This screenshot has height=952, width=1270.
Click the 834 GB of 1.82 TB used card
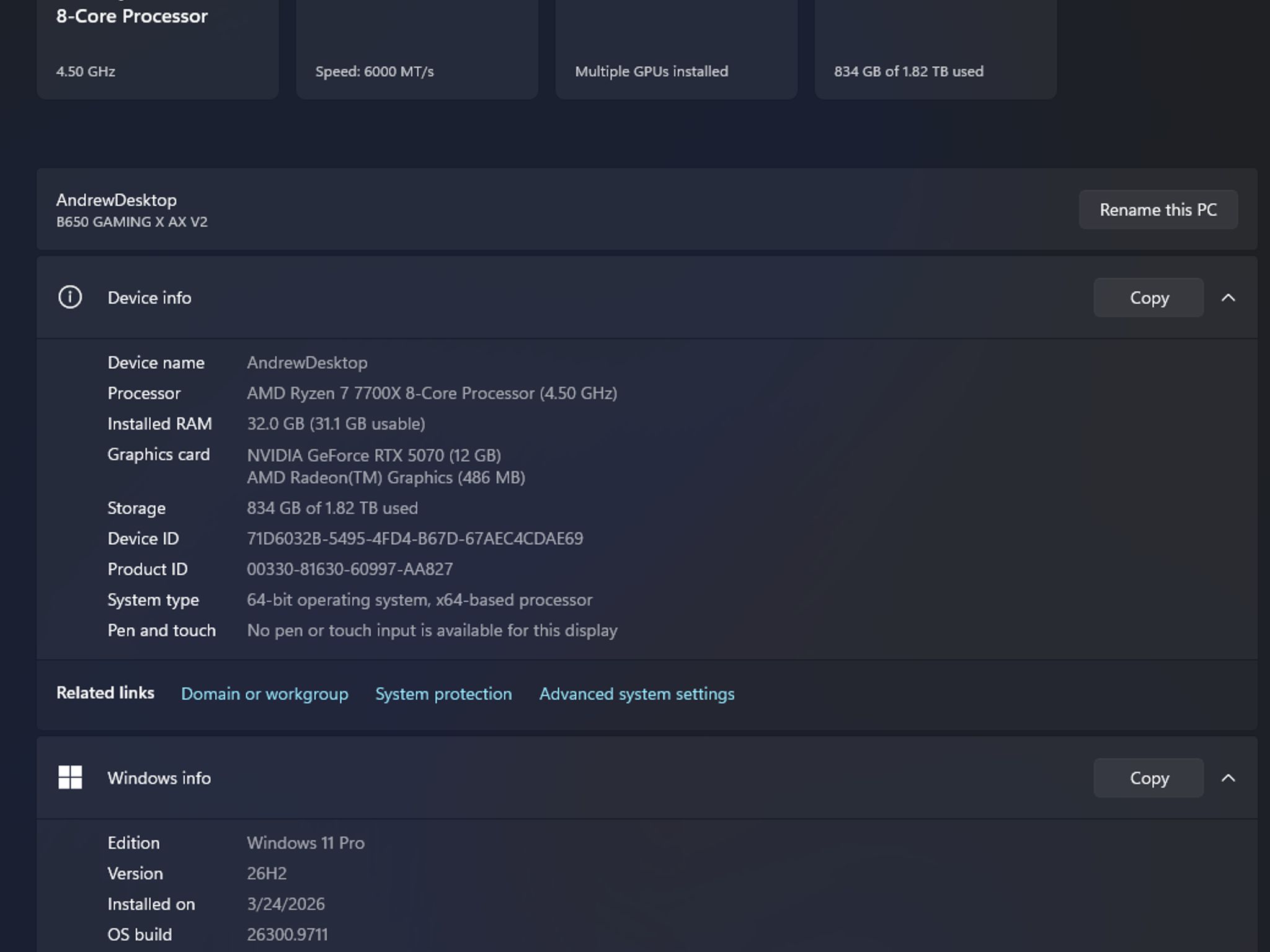tap(935, 48)
